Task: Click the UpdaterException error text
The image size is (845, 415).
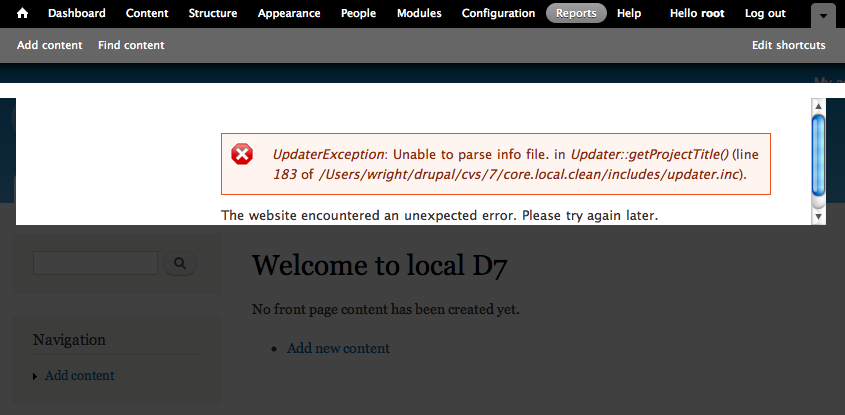Action: pos(328,155)
